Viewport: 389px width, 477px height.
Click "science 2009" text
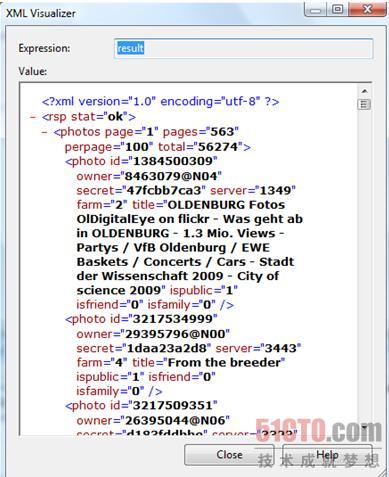(x=119, y=290)
